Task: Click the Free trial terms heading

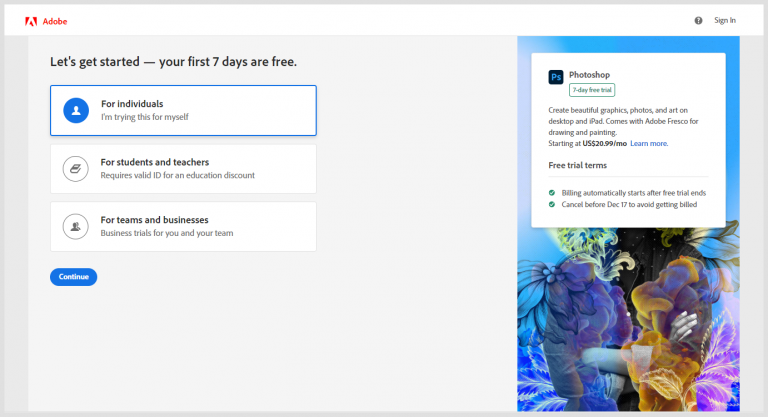Action: click(578, 165)
